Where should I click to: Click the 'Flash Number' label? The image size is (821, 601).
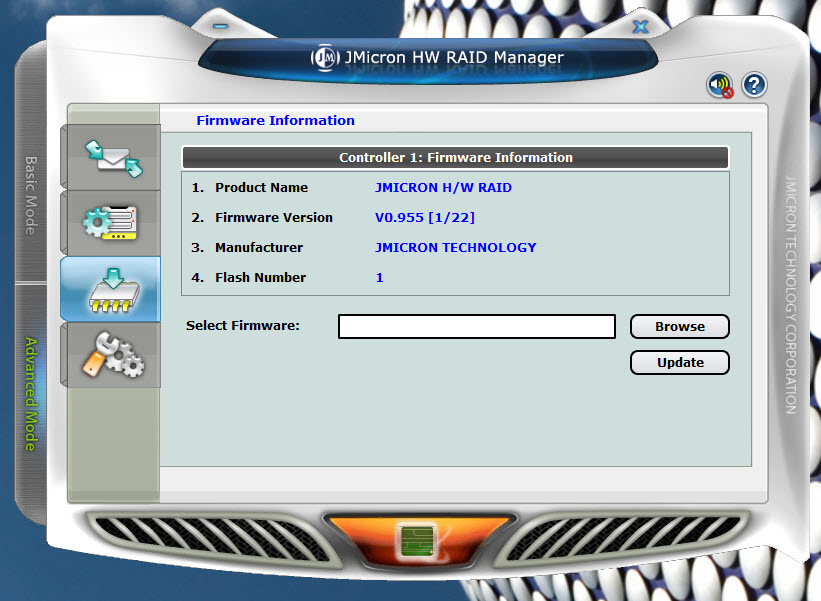tap(260, 277)
